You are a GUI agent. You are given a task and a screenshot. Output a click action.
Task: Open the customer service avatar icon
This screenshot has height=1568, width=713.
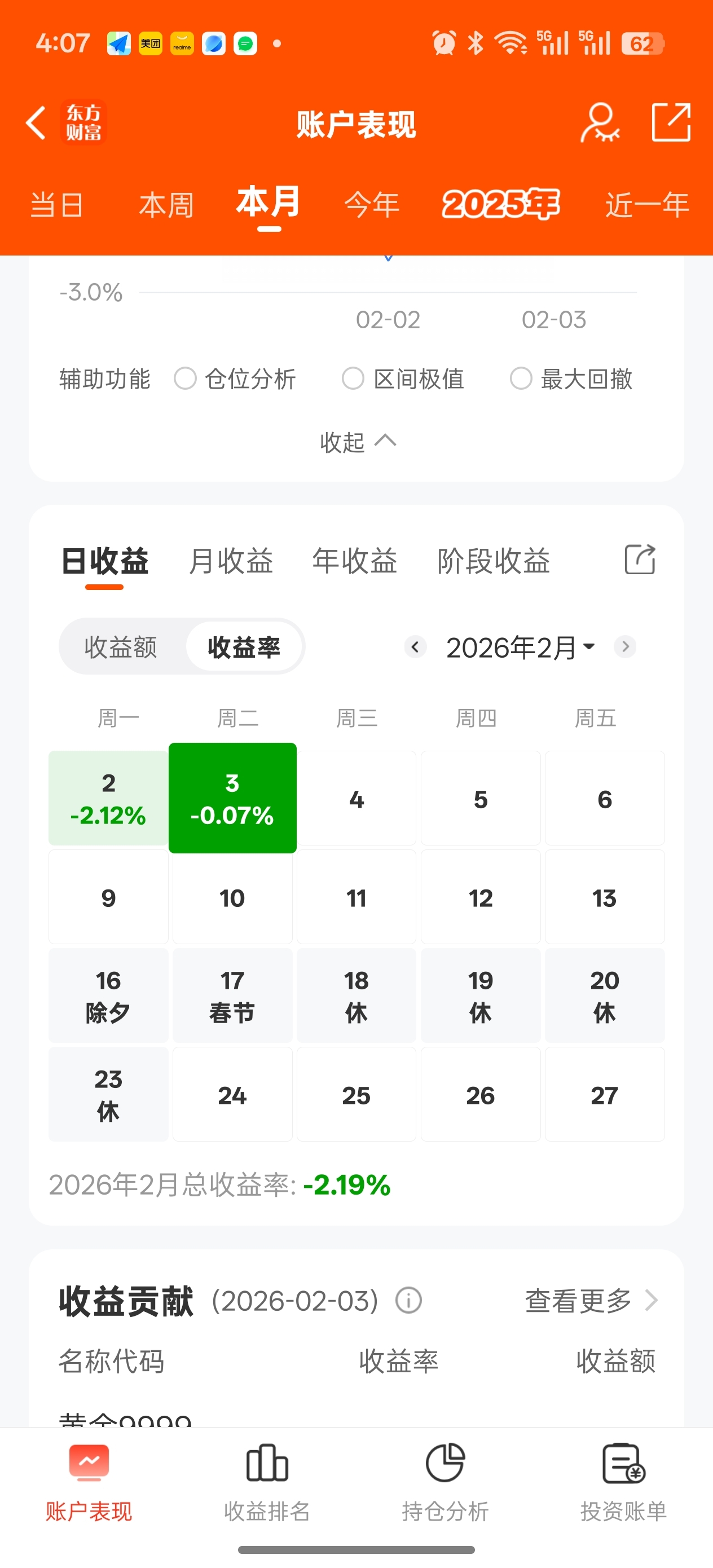click(600, 124)
